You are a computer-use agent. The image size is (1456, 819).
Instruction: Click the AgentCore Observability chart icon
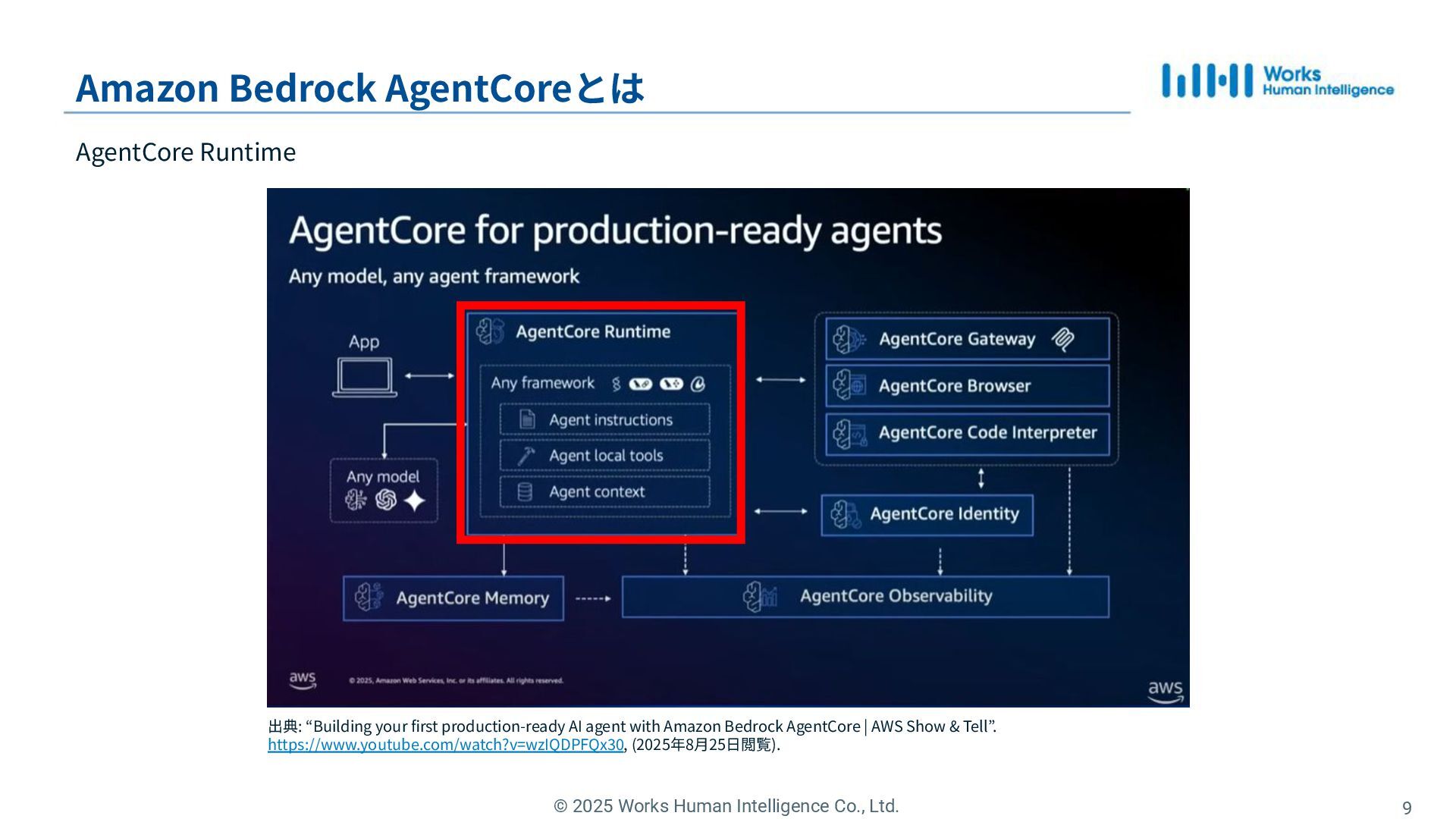(x=760, y=597)
